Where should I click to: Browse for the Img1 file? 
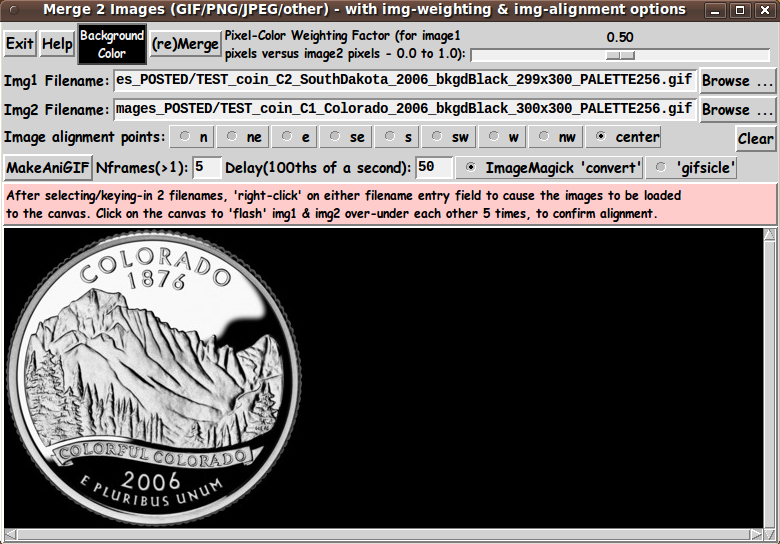(x=737, y=81)
